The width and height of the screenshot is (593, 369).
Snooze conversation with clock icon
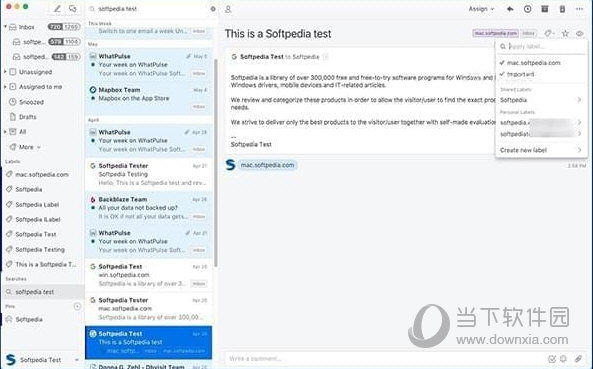527,9
